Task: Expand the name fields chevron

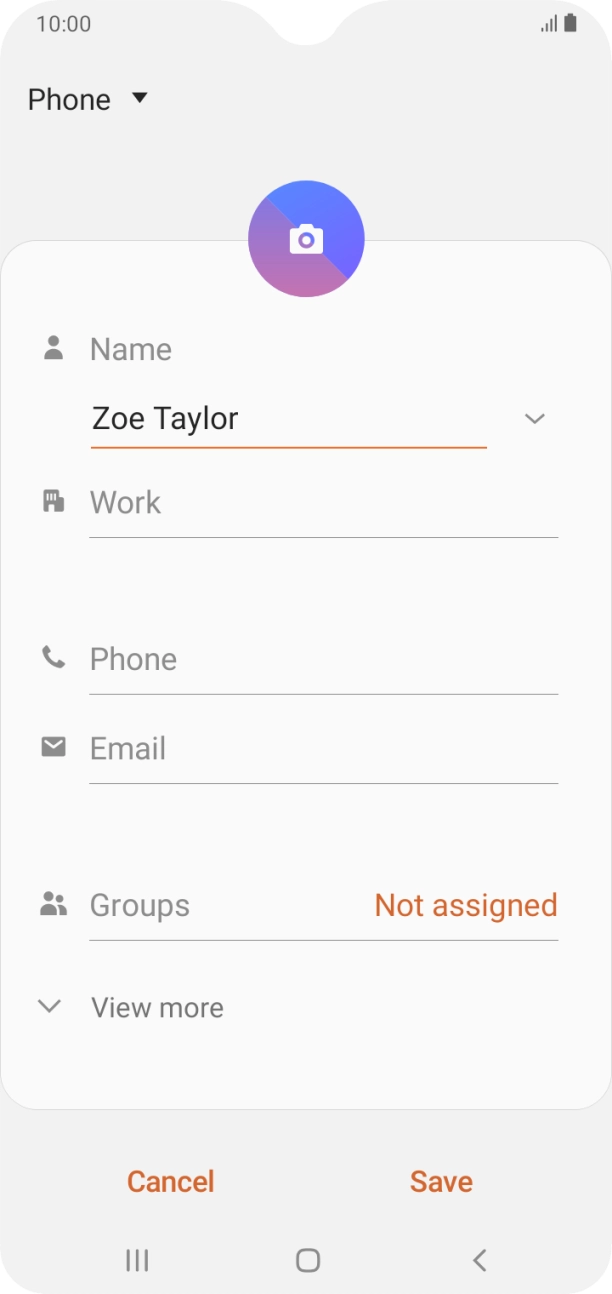Action: (x=535, y=418)
